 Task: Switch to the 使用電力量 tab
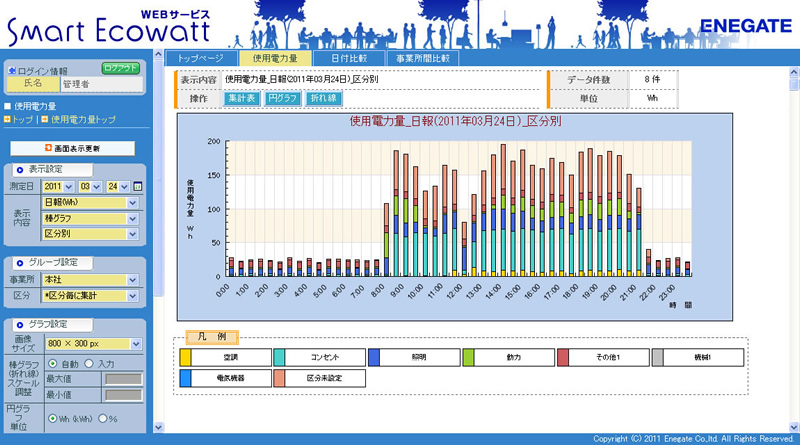276,58
